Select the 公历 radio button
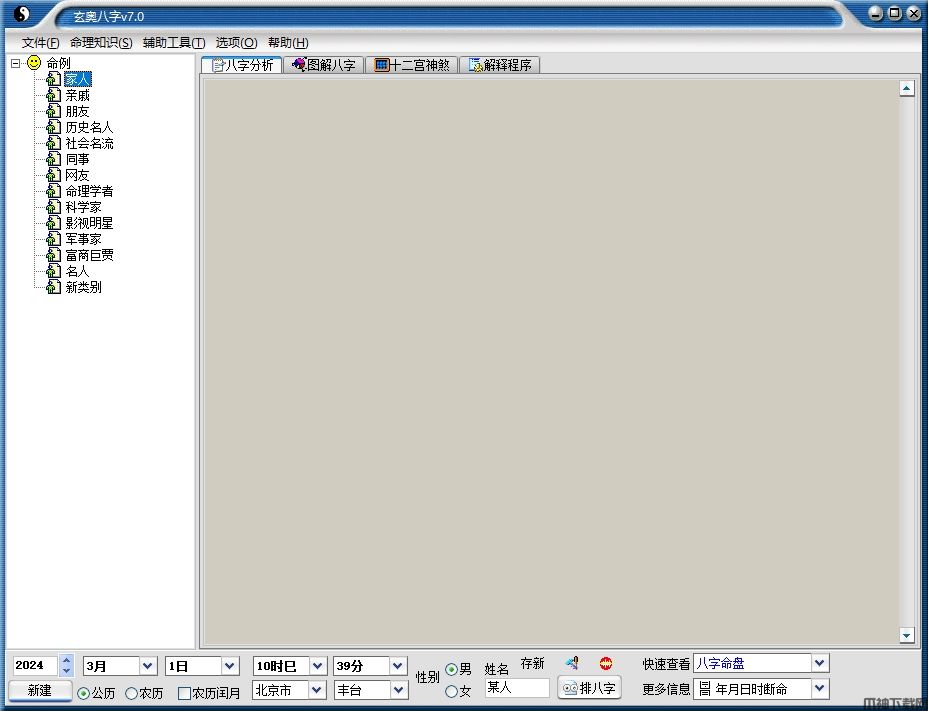 point(83,693)
